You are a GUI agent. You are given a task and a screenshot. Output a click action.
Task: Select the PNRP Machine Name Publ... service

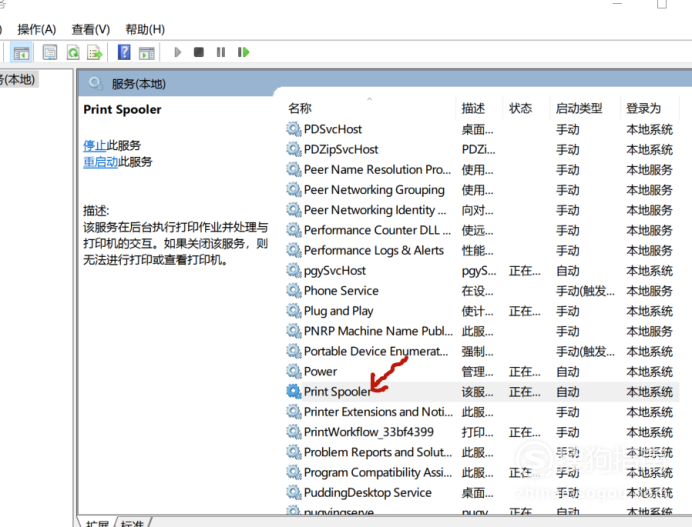click(x=378, y=331)
